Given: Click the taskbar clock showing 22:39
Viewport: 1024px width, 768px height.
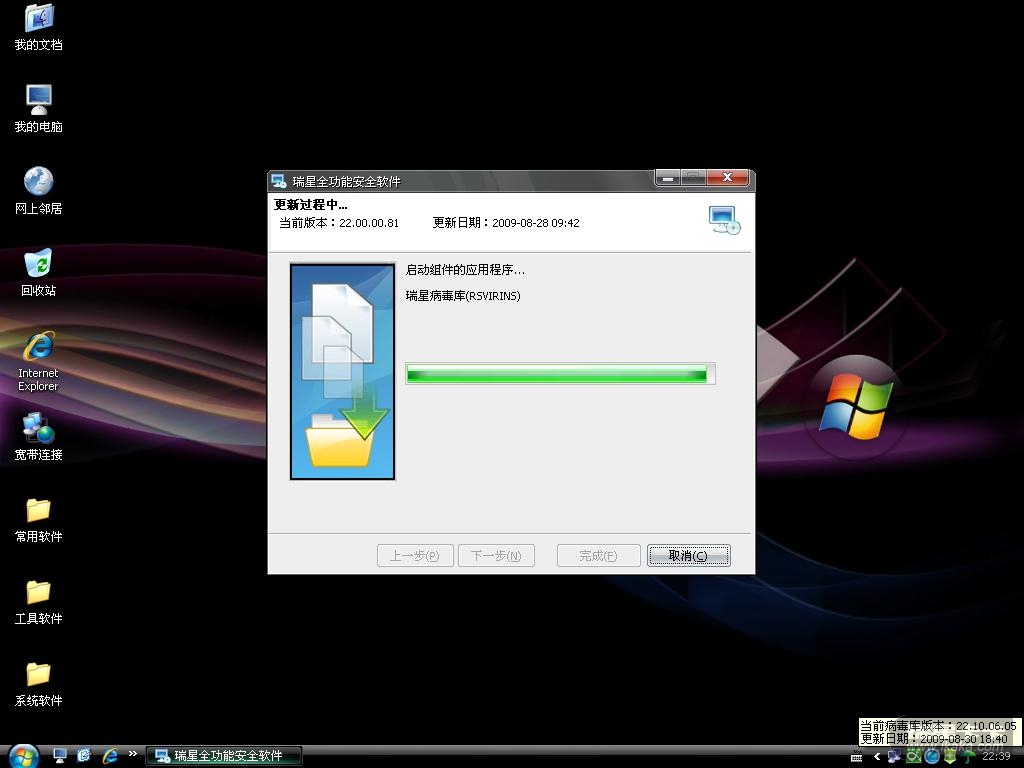Looking at the screenshot, I should (996, 756).
